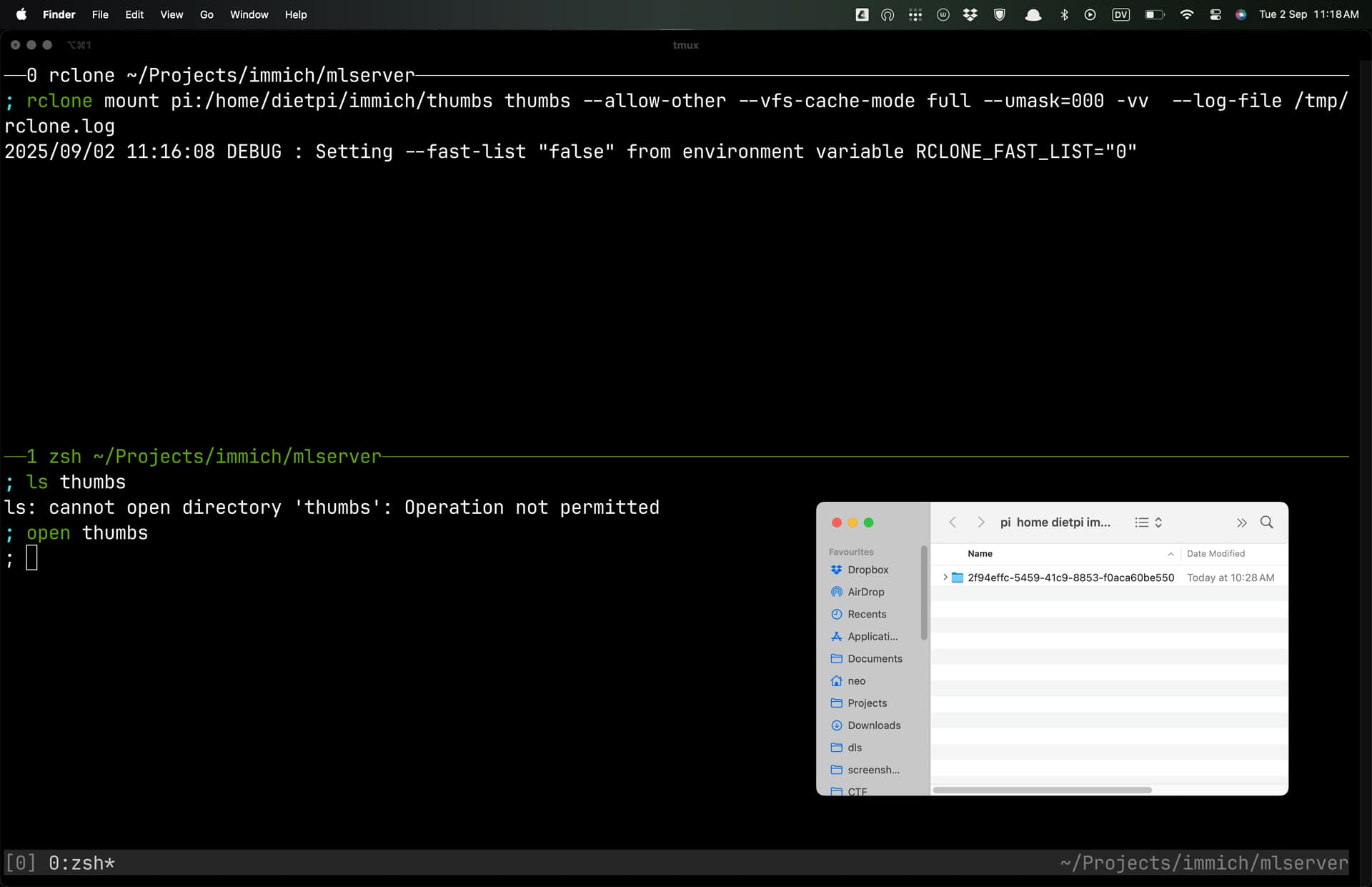Open AirDrop in Finder sidebar

pos(865,592)
